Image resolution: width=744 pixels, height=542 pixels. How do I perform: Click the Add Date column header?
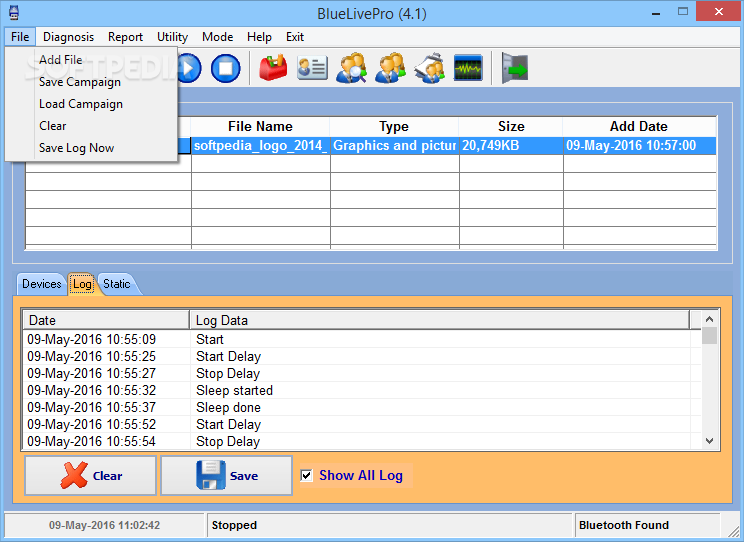click(x=639, y=126)
